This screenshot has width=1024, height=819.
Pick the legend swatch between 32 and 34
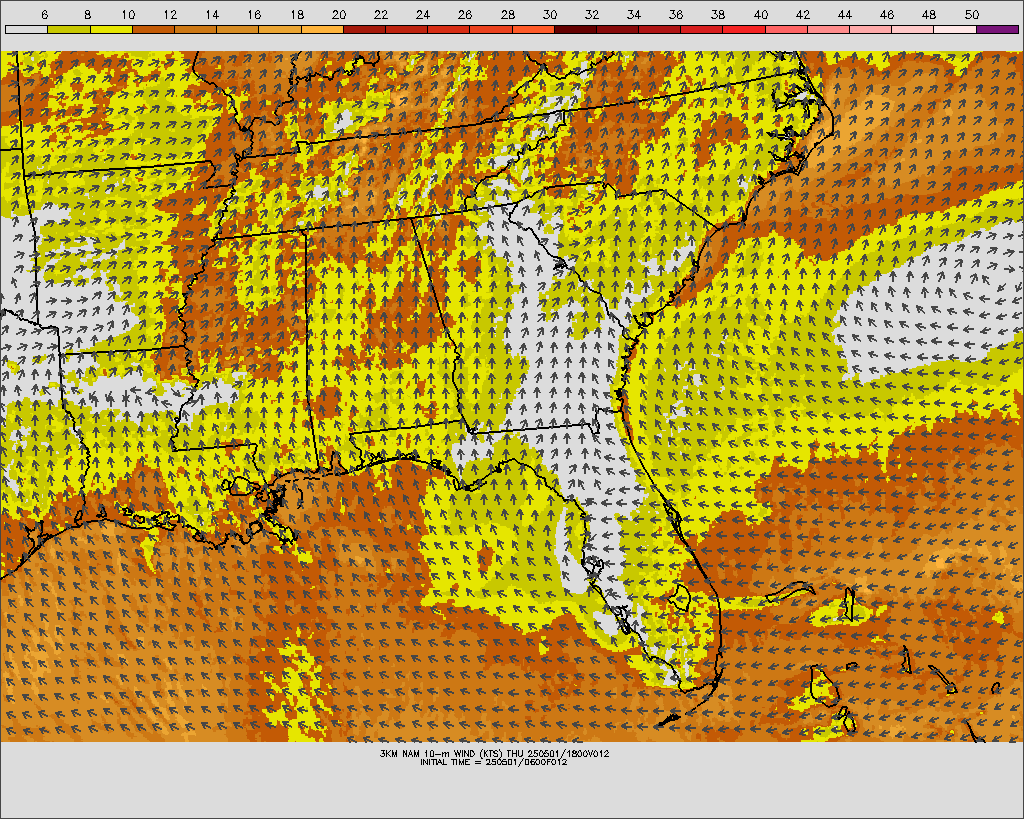(x=617, y=29)
